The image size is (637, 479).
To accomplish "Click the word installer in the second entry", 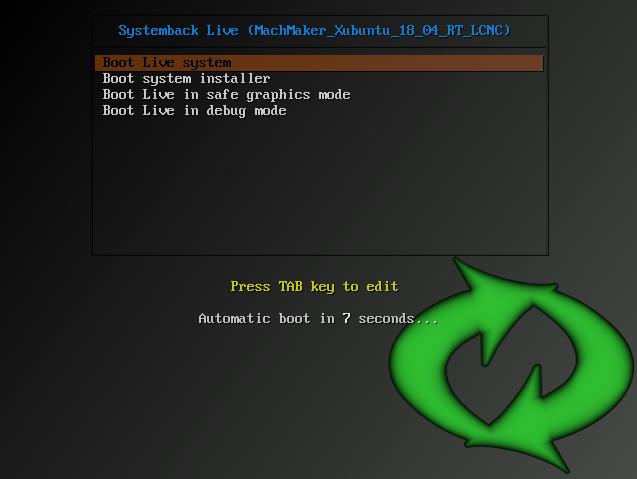I will coord(235,78).
